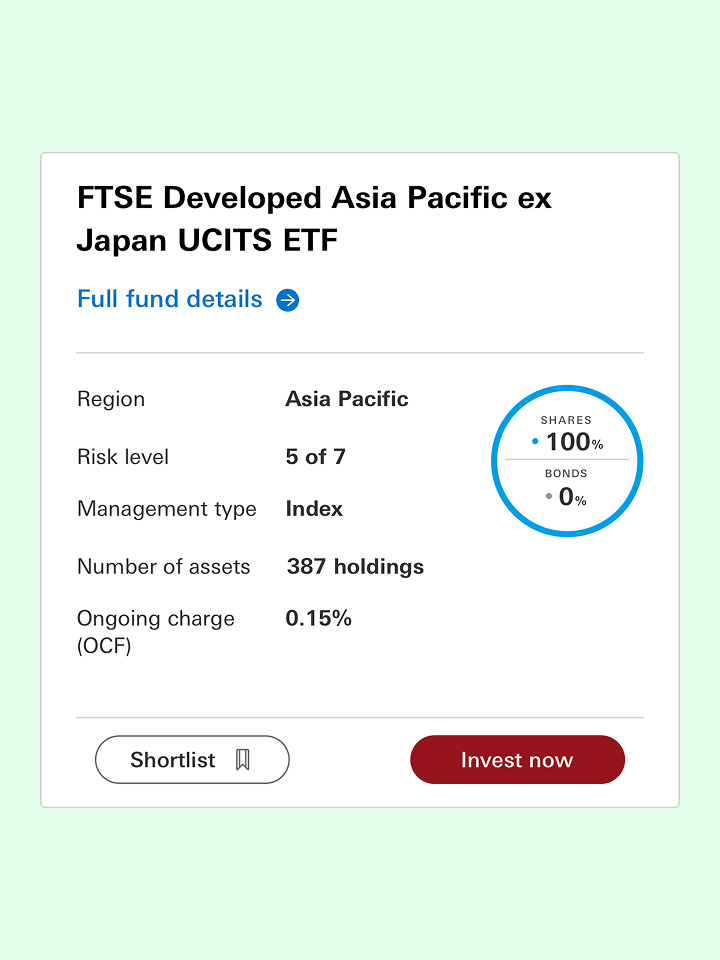Image resolution: width=720 pixels, height=960 pixels.
Task: Add fund to Shortlist
Action: coord(192,760)
